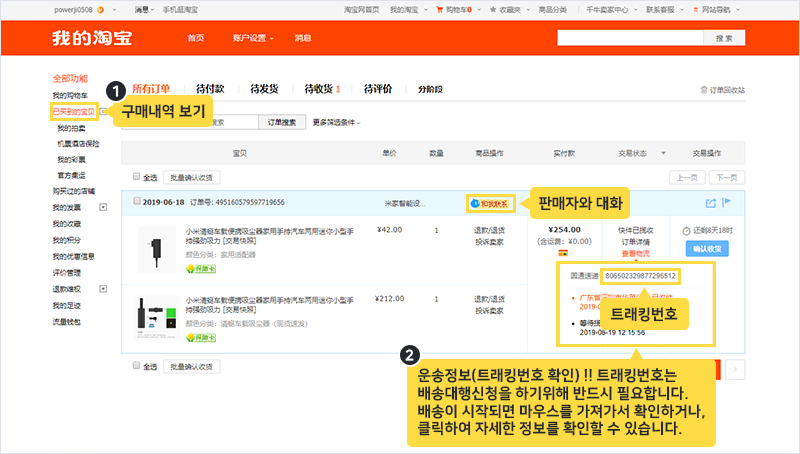The image size is (800, 454).
Task: Click the top 批量确认收货 button
Action: [192, 178]
